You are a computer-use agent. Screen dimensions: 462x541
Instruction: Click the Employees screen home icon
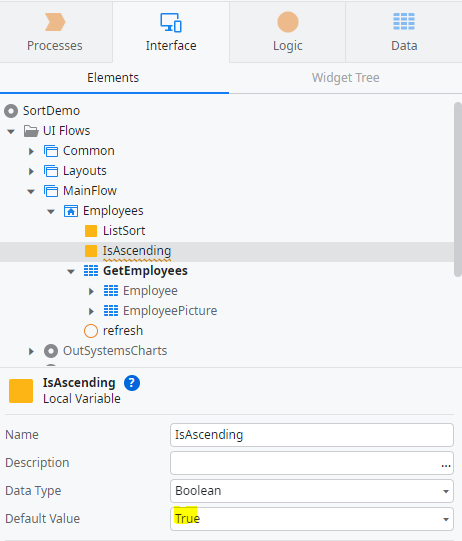pyautogui.click(x=71, y=211)
